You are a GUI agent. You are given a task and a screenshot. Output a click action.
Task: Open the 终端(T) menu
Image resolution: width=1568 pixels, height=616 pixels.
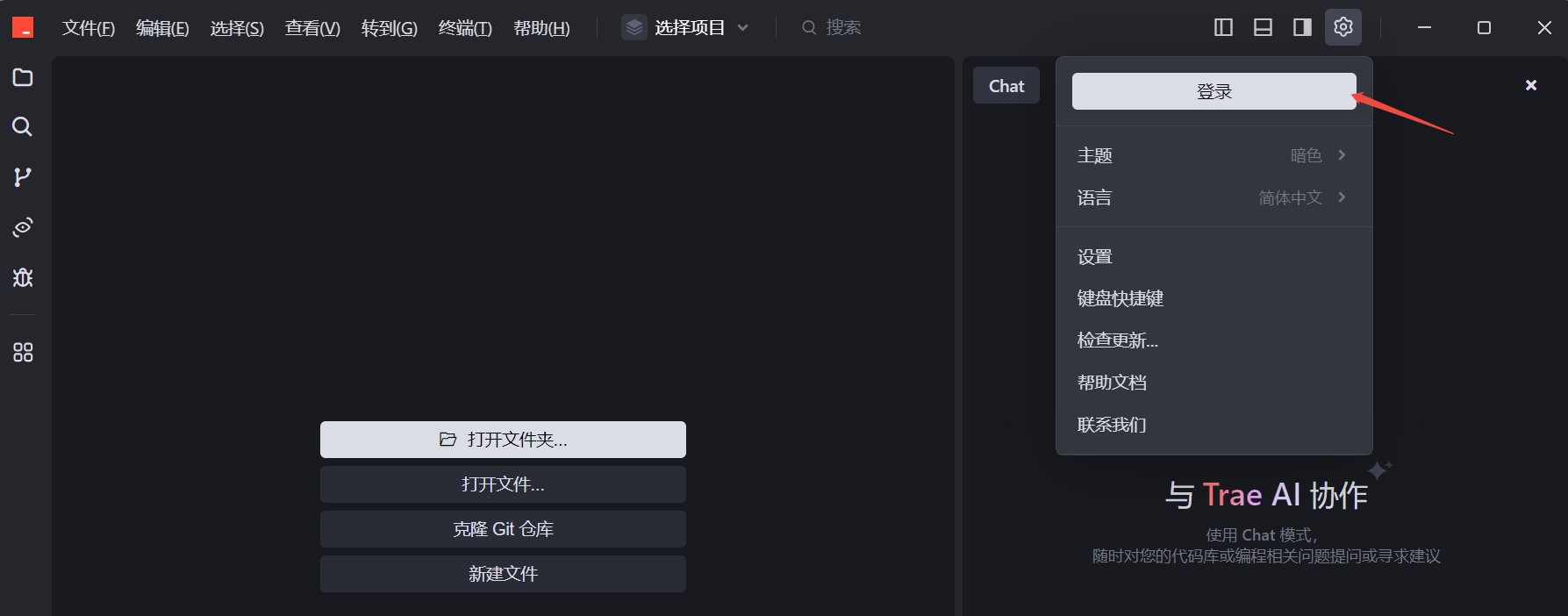(465, 28)
